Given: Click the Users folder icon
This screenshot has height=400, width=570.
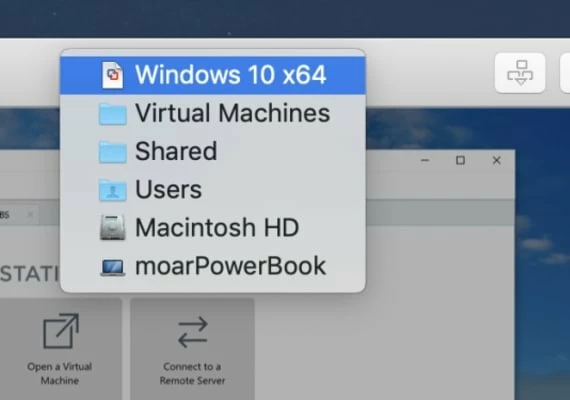Looking at the screenshot, I should tap(113, 190).
